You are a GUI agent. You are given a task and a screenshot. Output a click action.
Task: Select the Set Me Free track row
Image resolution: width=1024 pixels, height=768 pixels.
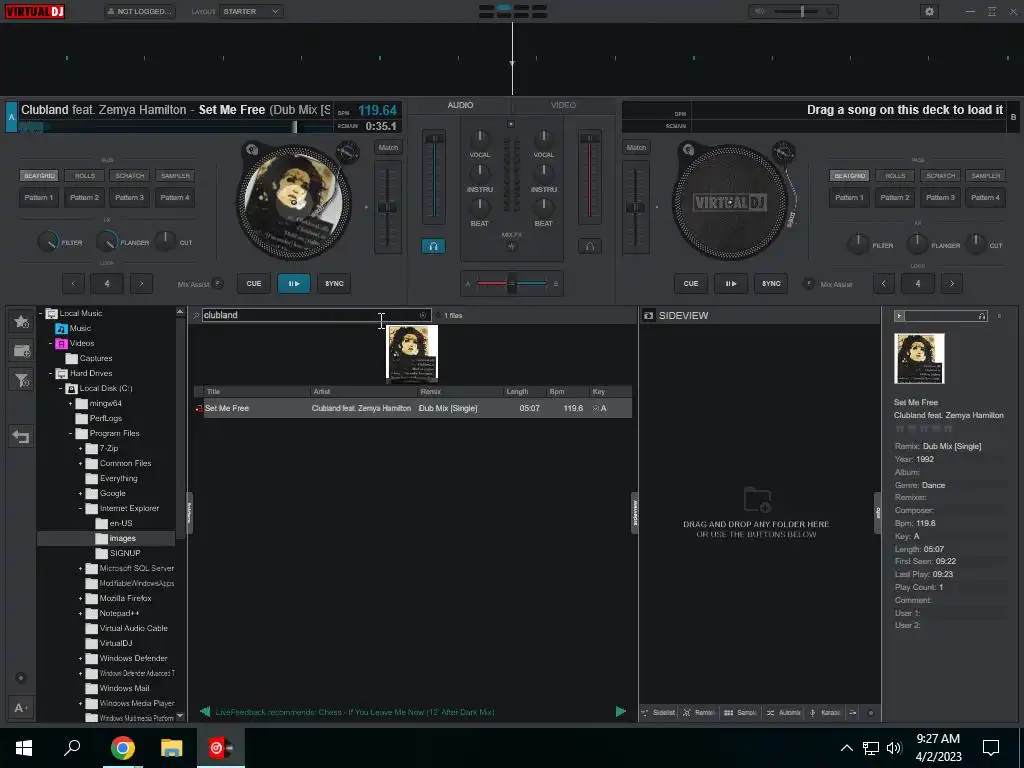tap(413, 408)
